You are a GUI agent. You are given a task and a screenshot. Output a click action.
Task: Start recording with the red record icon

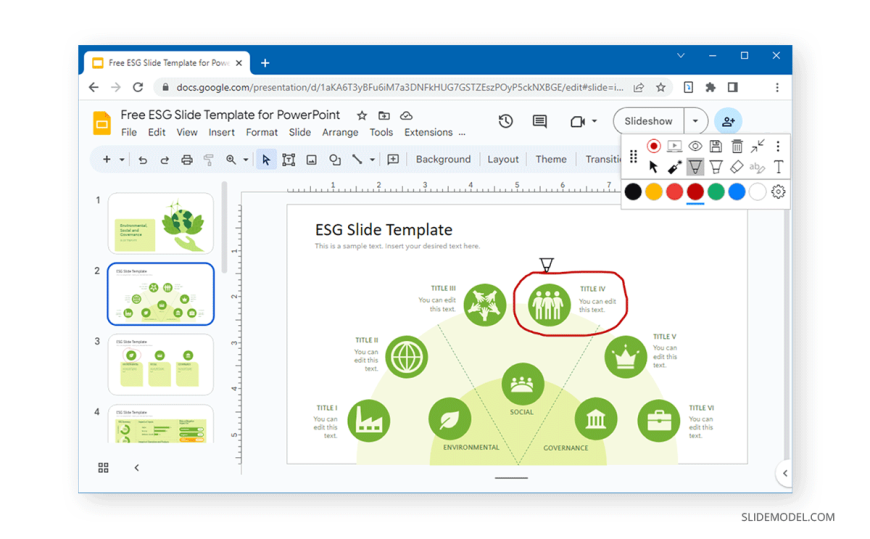(x=654, y=146)
